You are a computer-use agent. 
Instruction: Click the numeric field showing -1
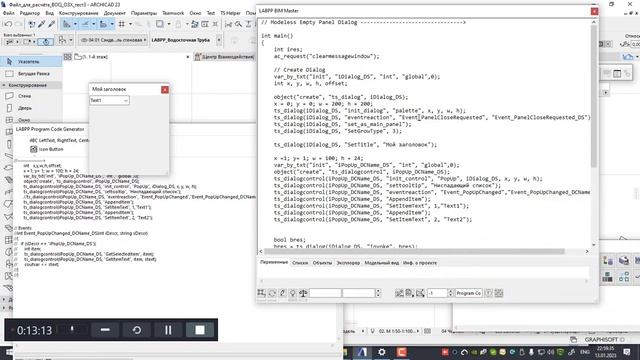(438, 293)
